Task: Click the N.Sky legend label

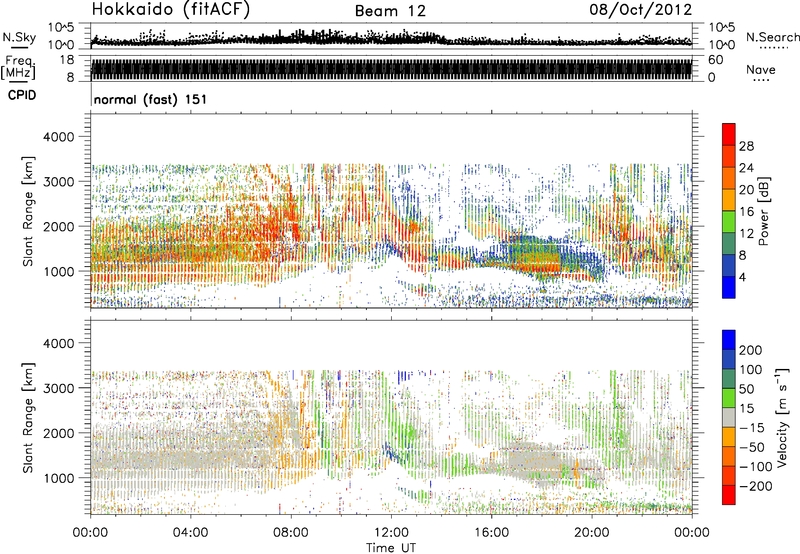Action: 19,37
